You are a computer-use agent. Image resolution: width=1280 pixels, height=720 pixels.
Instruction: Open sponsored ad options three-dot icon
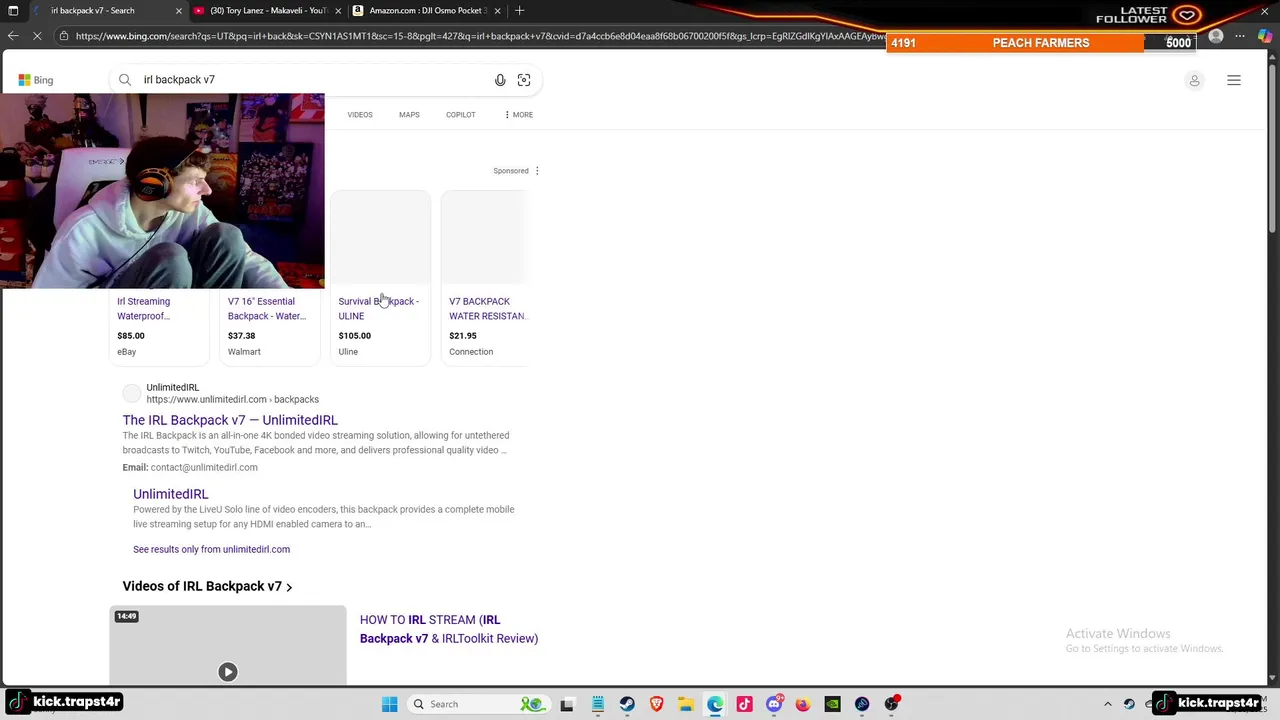(537, 171)
